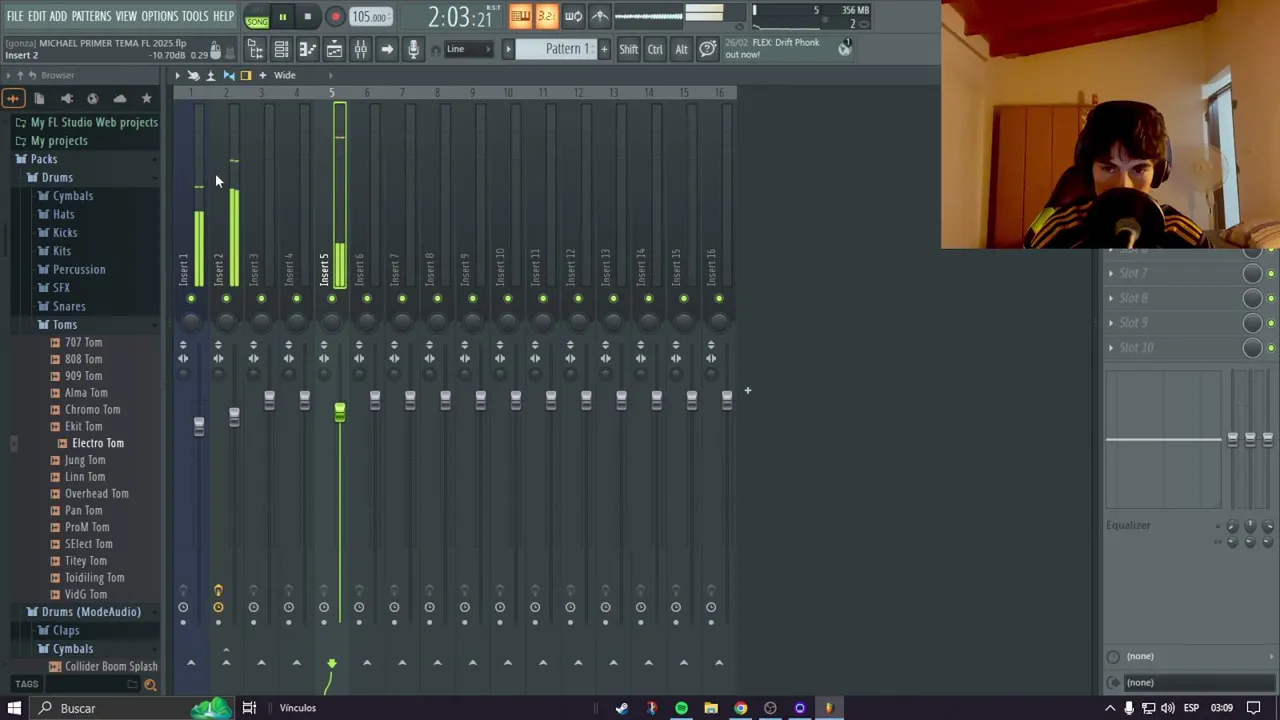Open Slot 10 effect menu arrow
This screenshot has width=1280, height=720.
click(1111, 348)
